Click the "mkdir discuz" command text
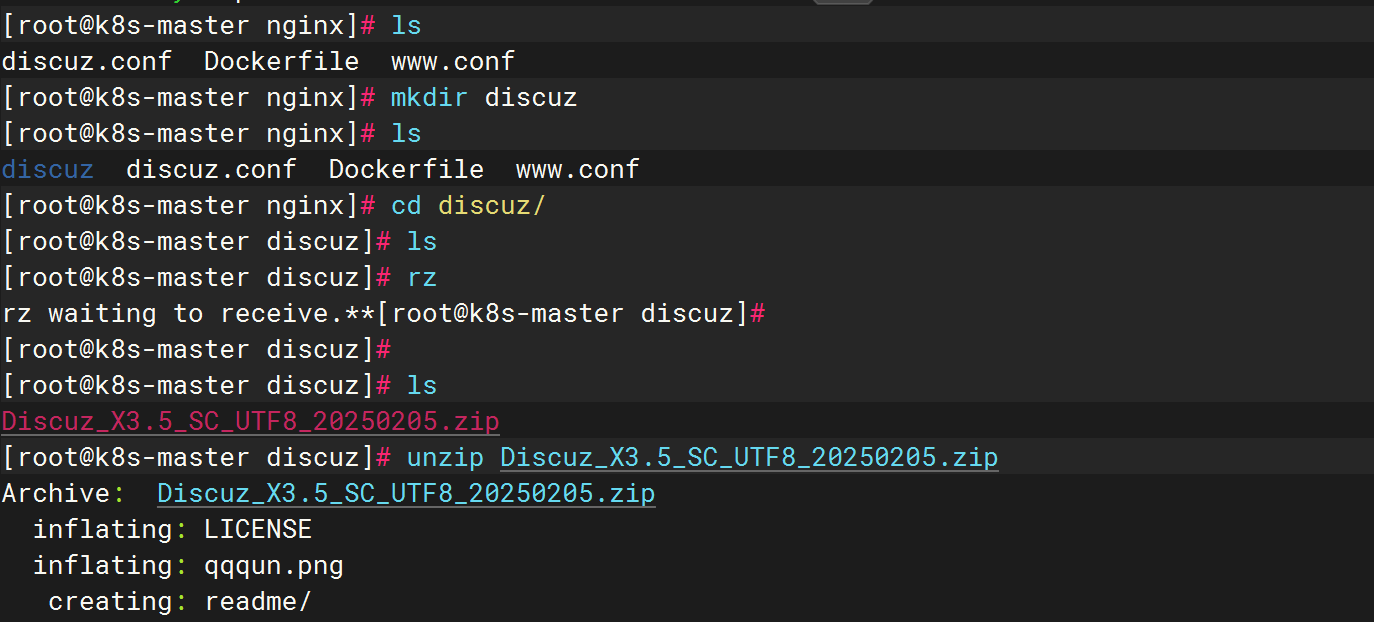Image resolution: width=1374 pixels, height=622 pixels. point(484,97)
